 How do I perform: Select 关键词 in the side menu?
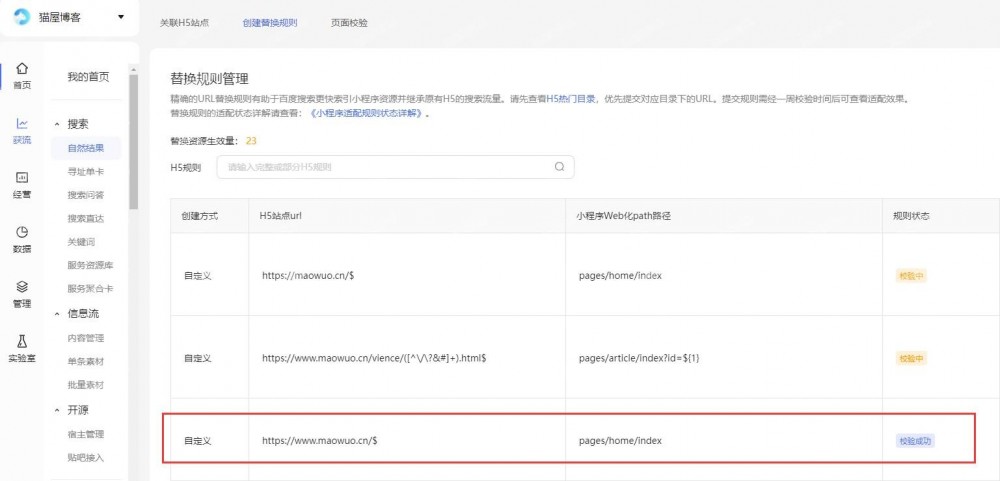(81, 242)
